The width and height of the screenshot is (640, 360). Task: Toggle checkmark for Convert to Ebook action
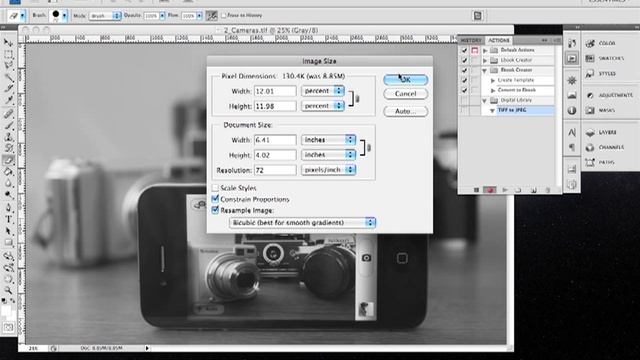464,90
